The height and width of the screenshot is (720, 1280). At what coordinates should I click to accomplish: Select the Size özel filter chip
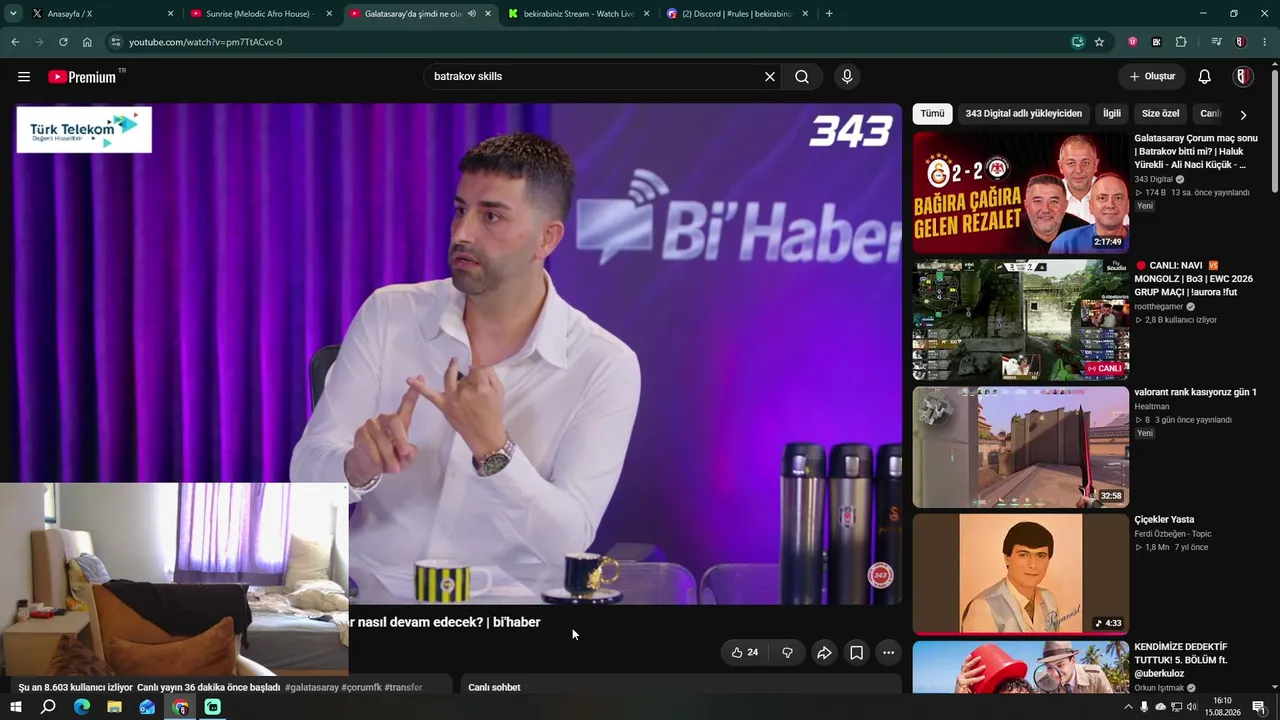pos(1161,114)
